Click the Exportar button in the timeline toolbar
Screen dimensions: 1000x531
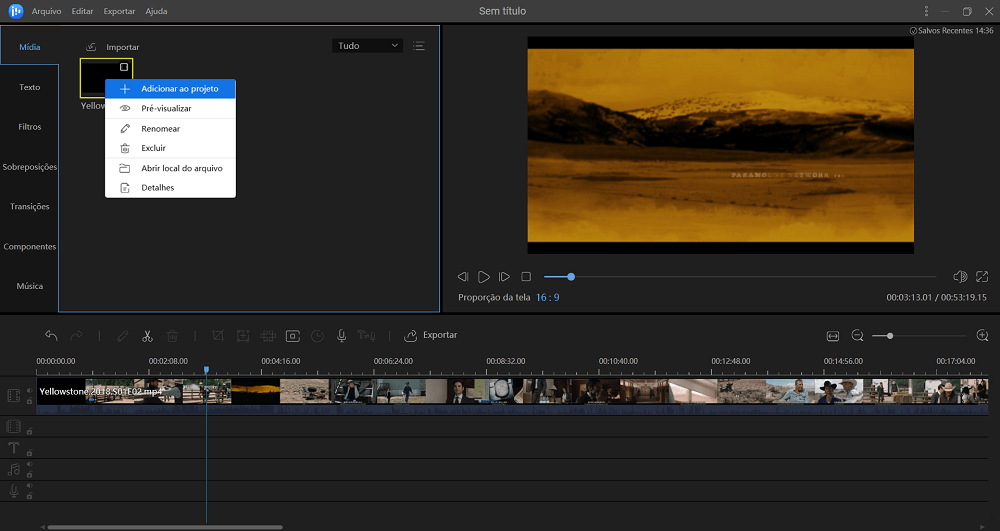coord(431,335)
